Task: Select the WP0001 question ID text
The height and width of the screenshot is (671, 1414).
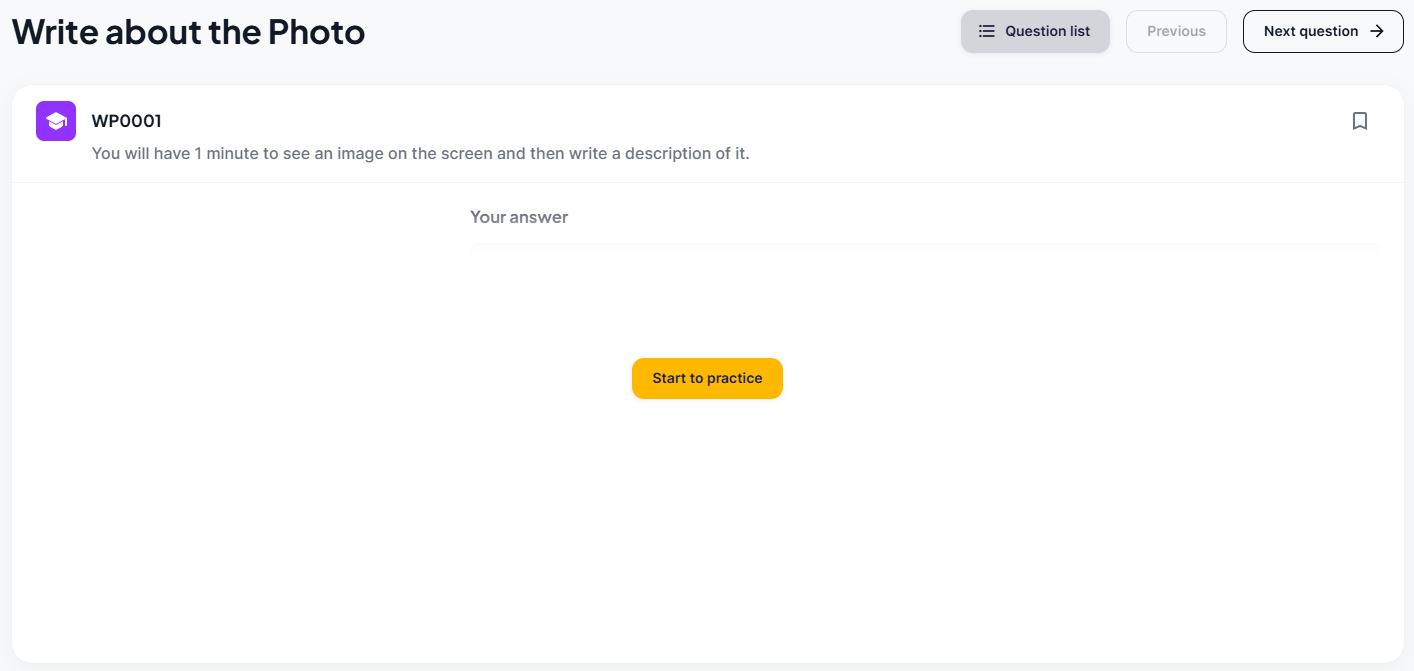Action: [x=126, y=121]
